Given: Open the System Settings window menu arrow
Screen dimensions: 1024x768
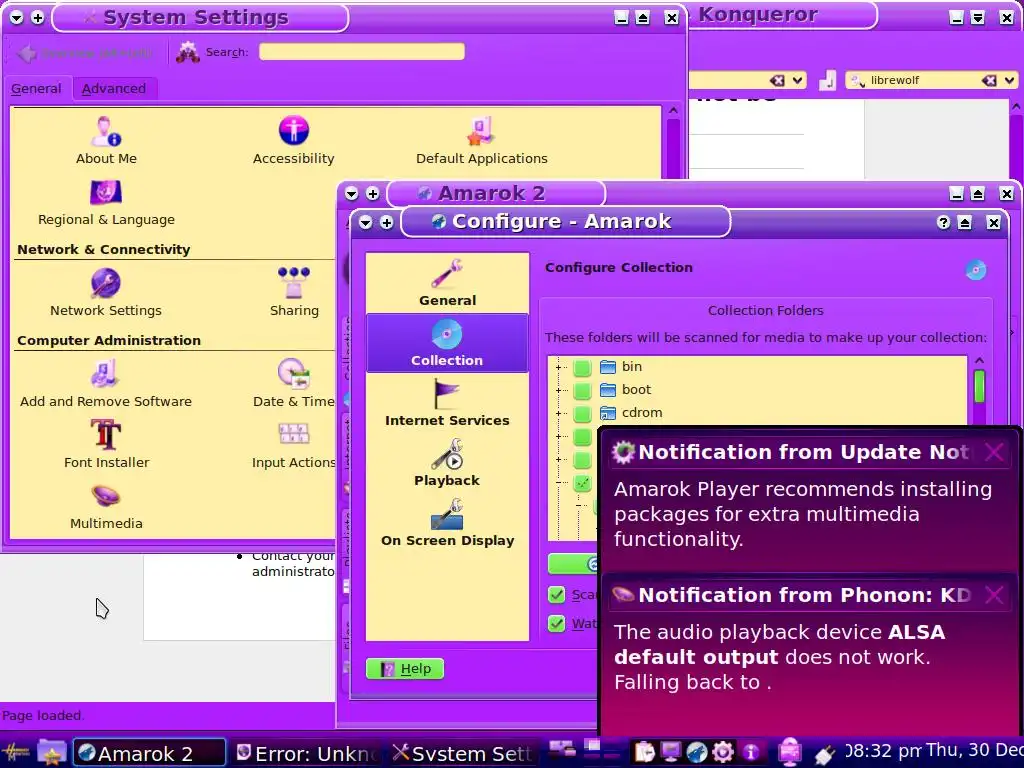Looking at the screenshot, I should coord(17,18).
